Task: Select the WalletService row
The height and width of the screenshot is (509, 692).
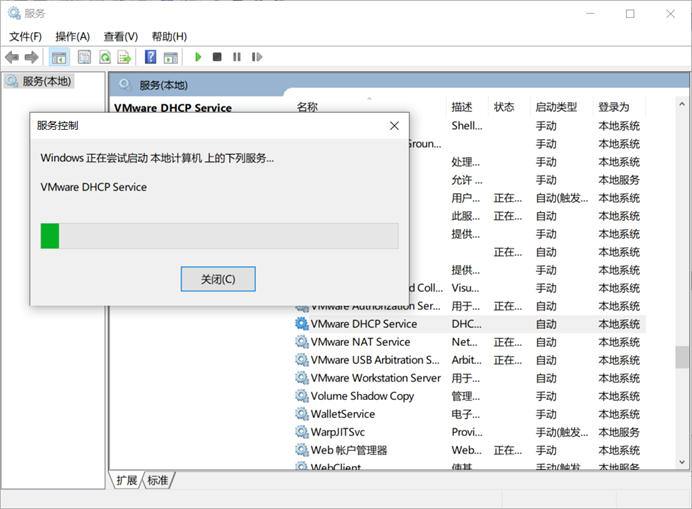Action: 470,414
